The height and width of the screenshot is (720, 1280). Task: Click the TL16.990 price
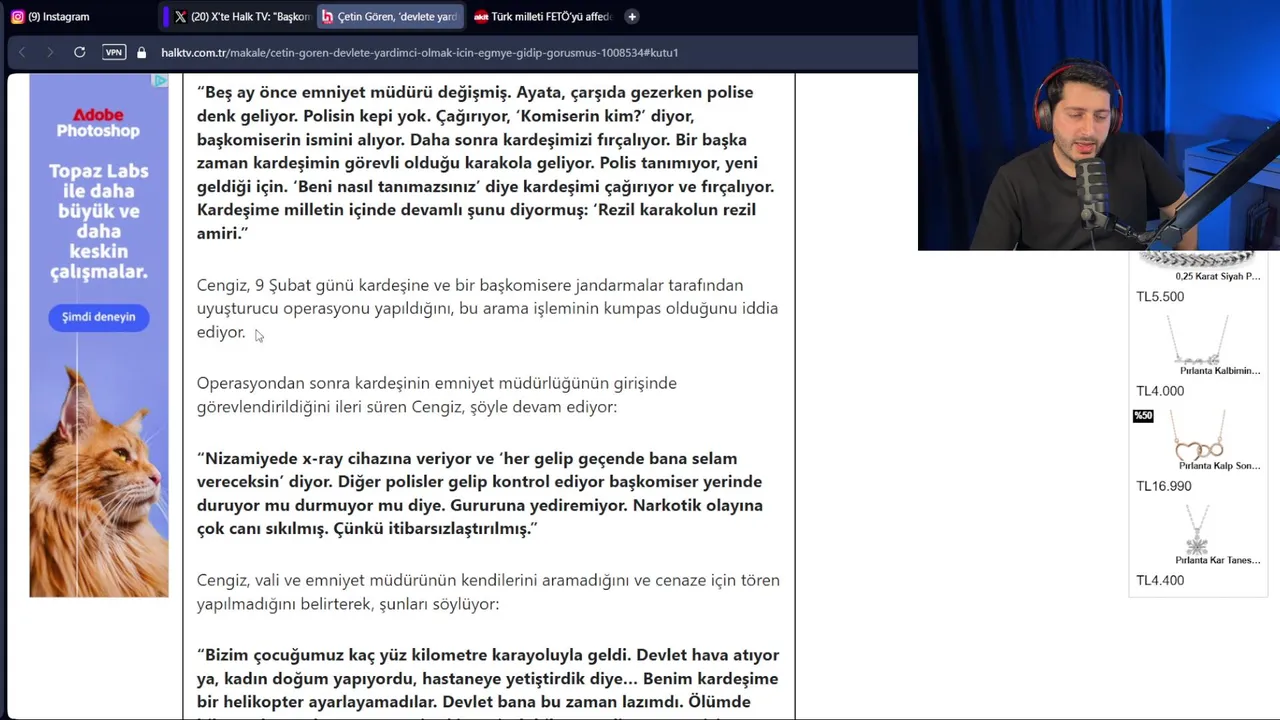pos(1164,486)
